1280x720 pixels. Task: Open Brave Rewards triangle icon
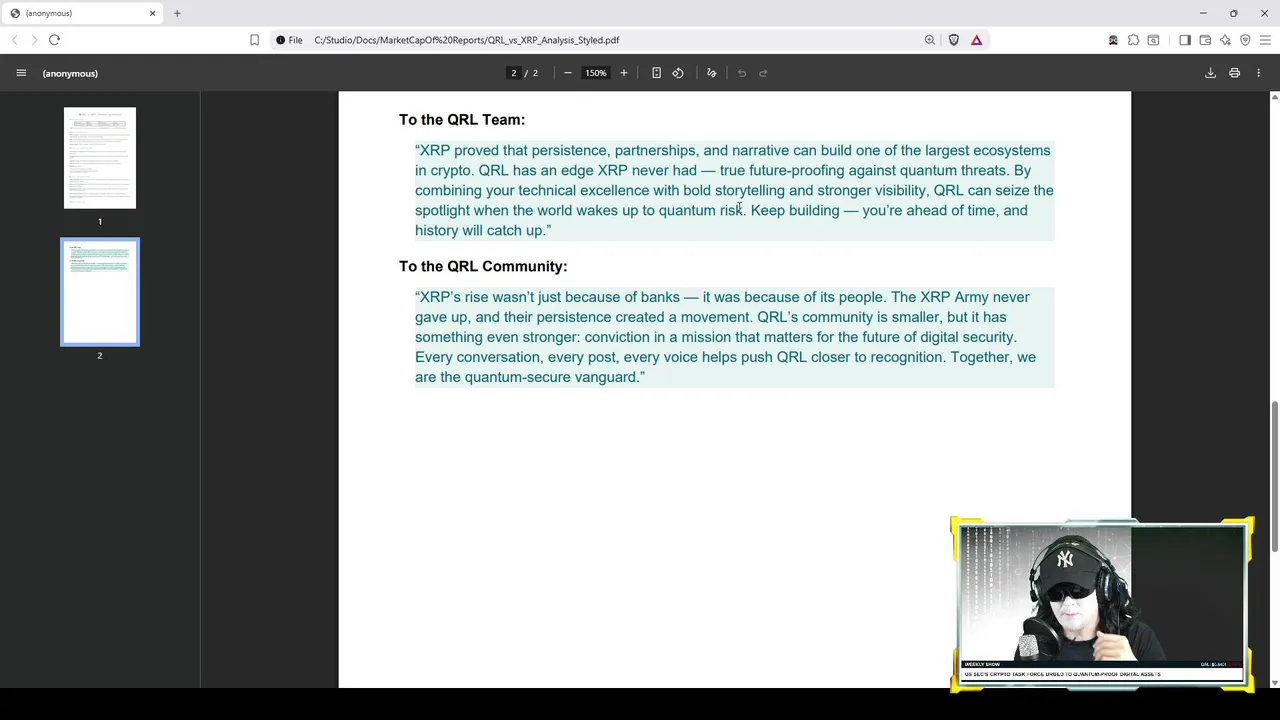(x=977, y=40)
